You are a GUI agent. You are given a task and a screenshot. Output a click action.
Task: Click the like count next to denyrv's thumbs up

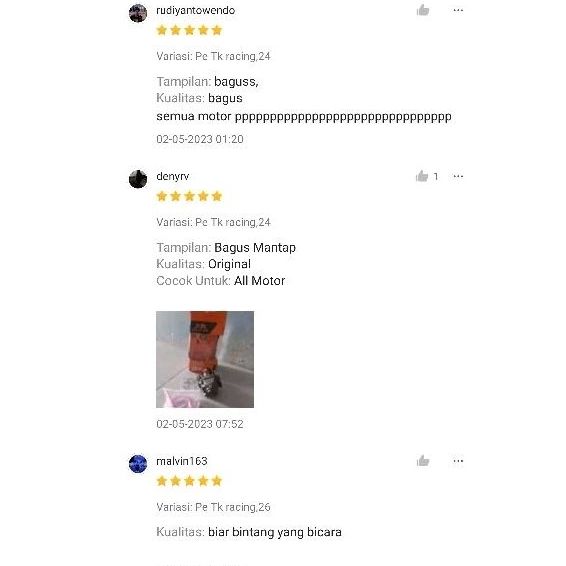click(436, 177)
